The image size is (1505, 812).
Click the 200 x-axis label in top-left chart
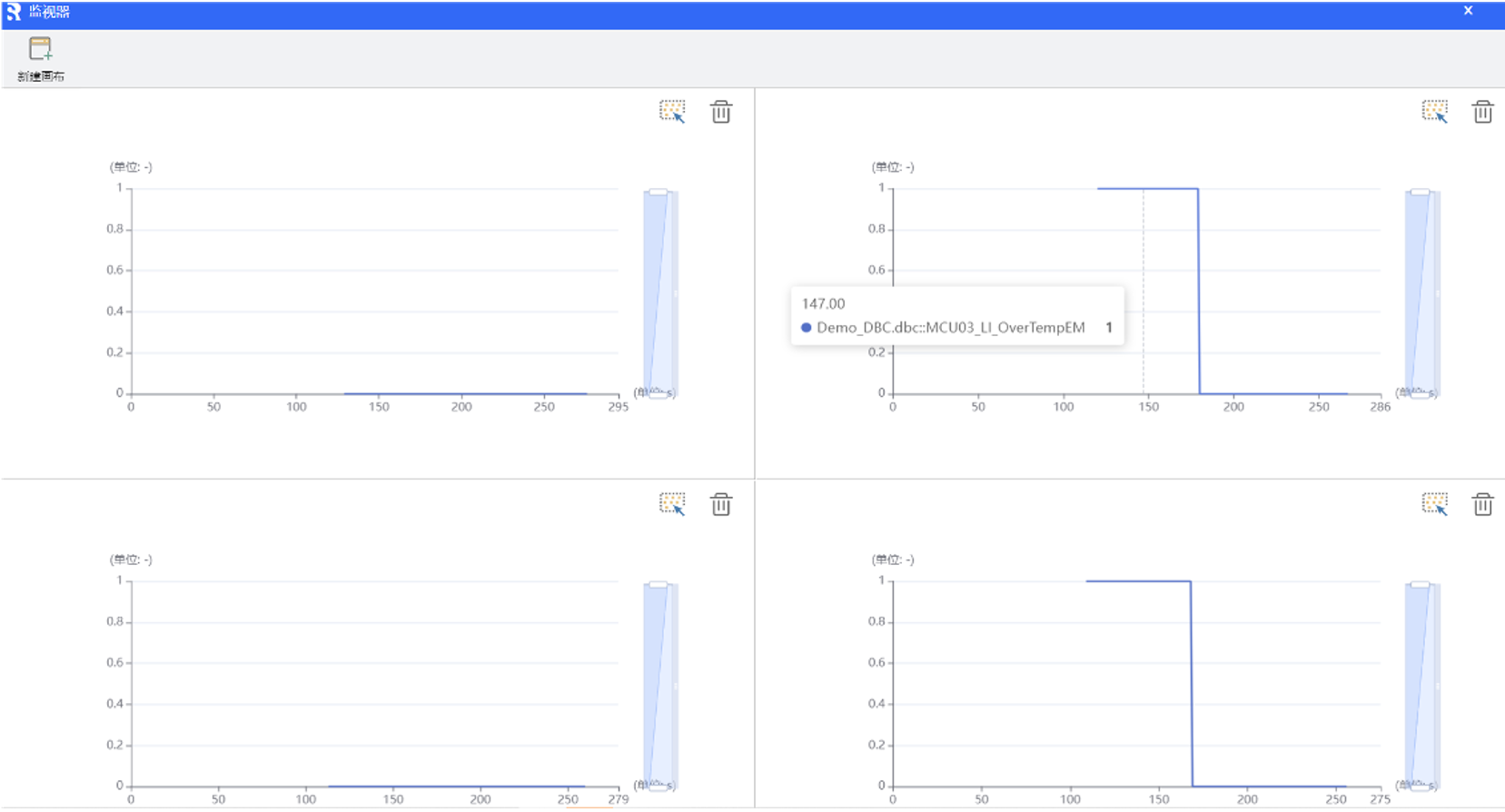coord(461,407)
